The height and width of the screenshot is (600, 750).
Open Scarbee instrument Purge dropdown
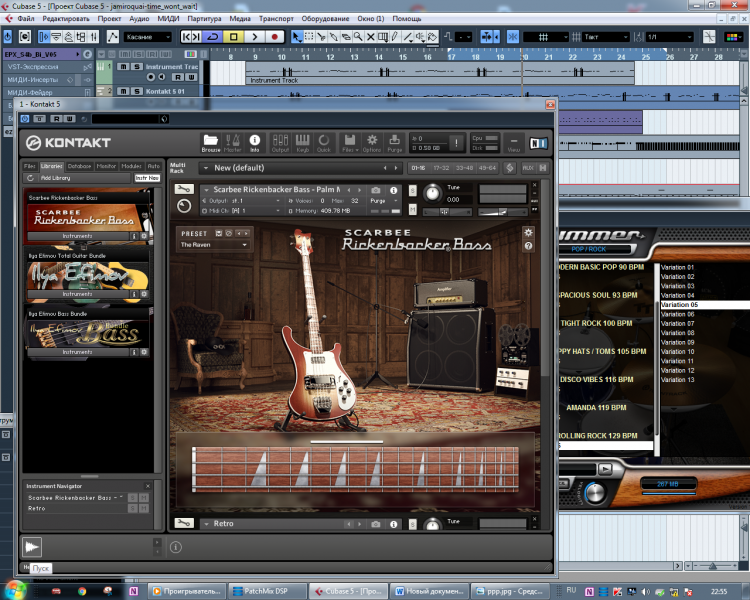click(x=384, y=201)
